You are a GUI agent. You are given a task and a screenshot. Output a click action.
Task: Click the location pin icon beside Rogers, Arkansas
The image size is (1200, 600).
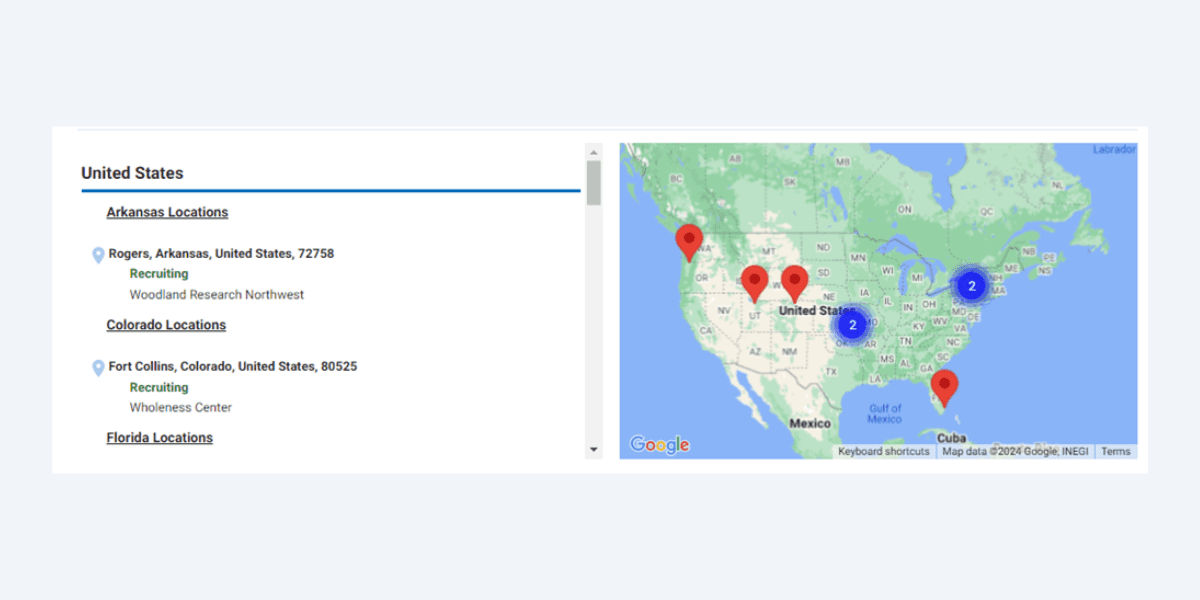98,255
